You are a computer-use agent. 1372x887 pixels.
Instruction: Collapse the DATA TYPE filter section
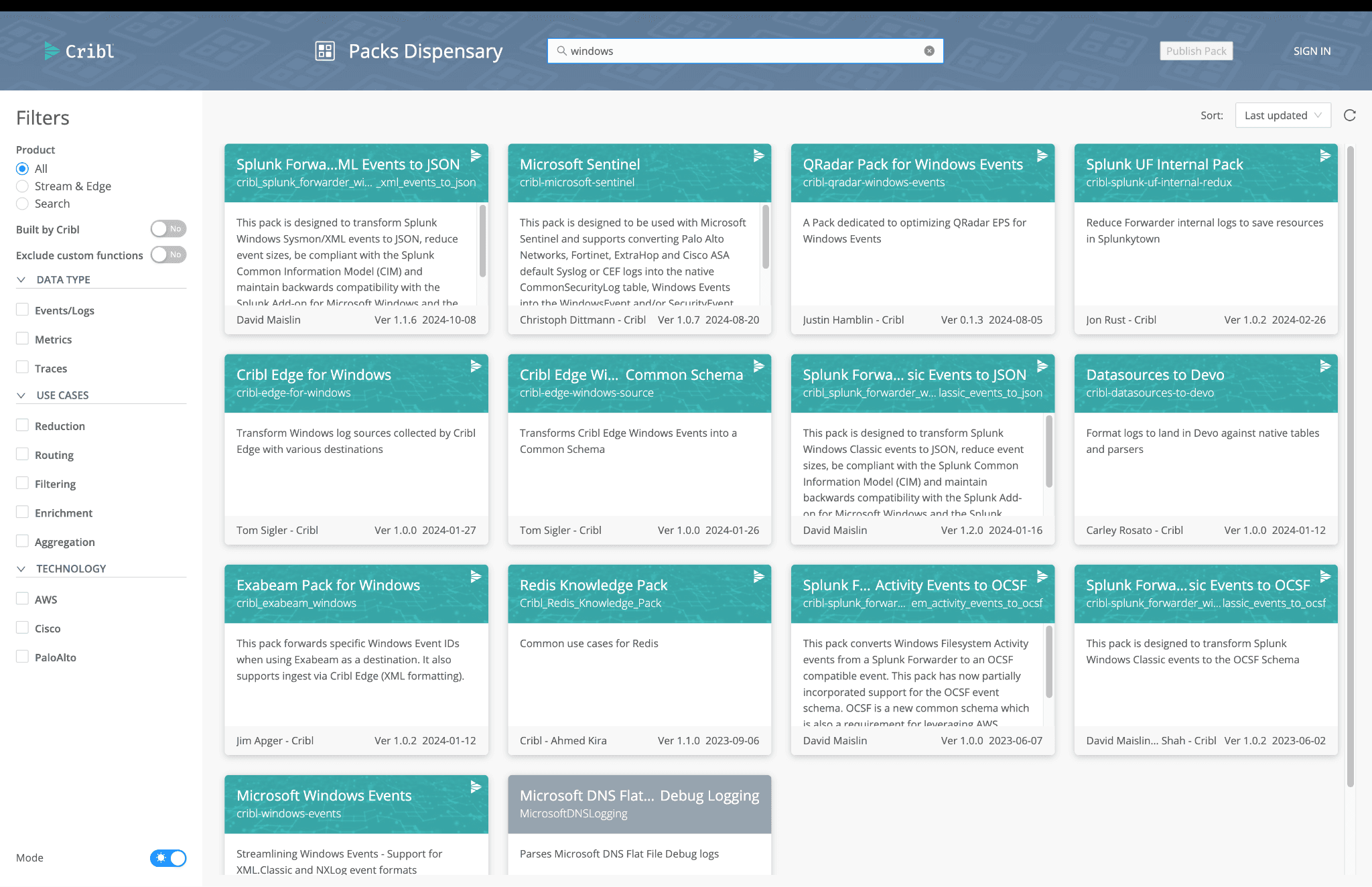click(x=21, y=279)
